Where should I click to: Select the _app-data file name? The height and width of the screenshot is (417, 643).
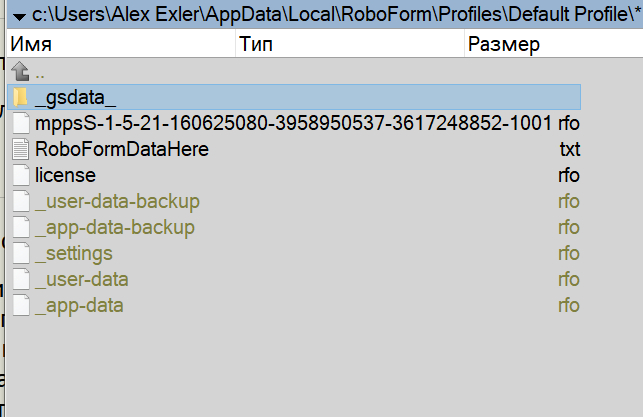click(x=79, y=305)
